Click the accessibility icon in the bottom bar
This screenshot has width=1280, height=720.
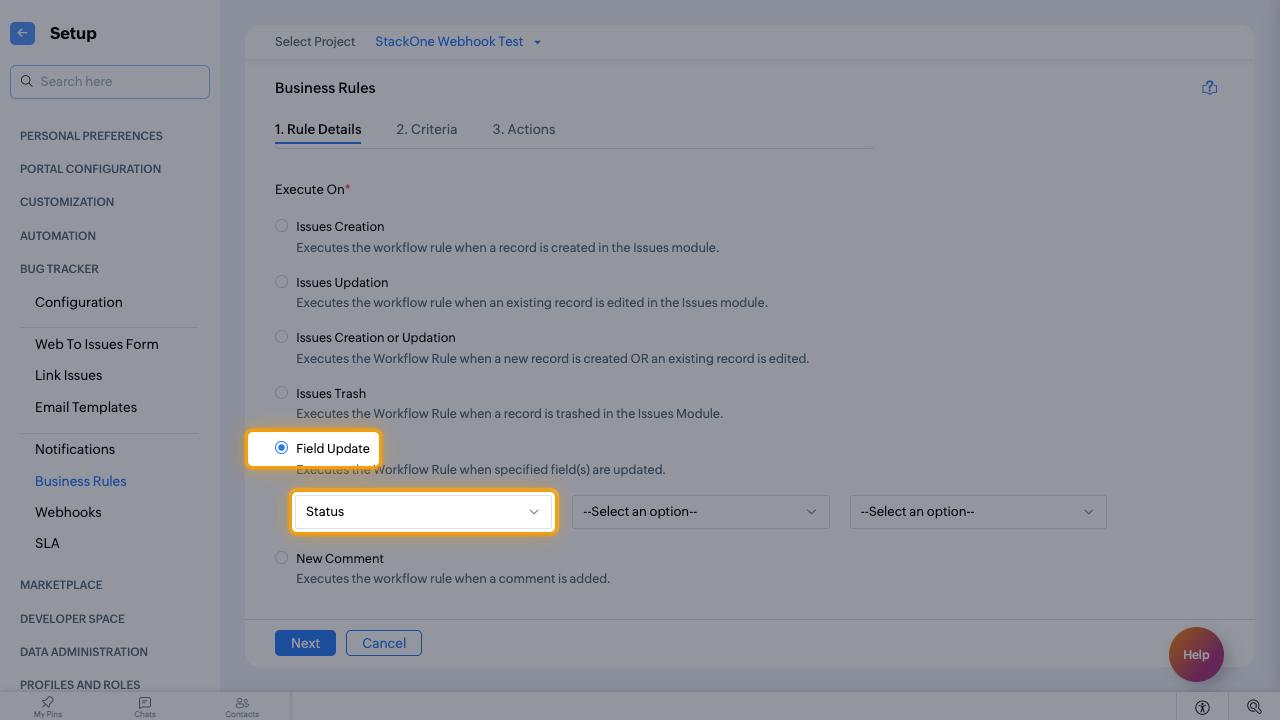1202,707
